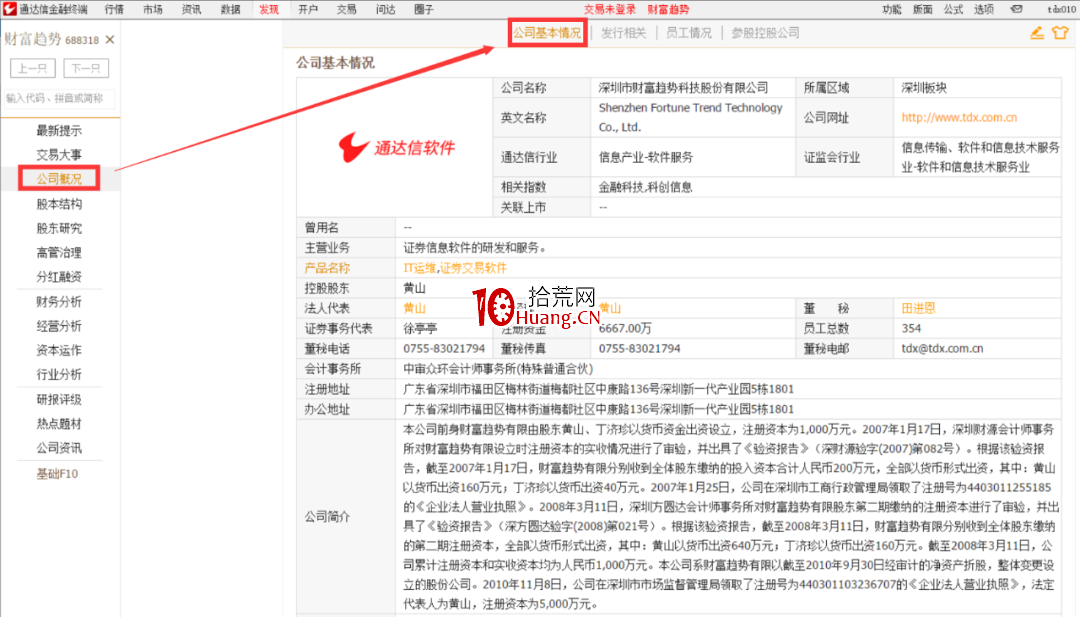Open the IT运维 product link
Viewport: 1080px width, 617px height.
coord(419,268)
